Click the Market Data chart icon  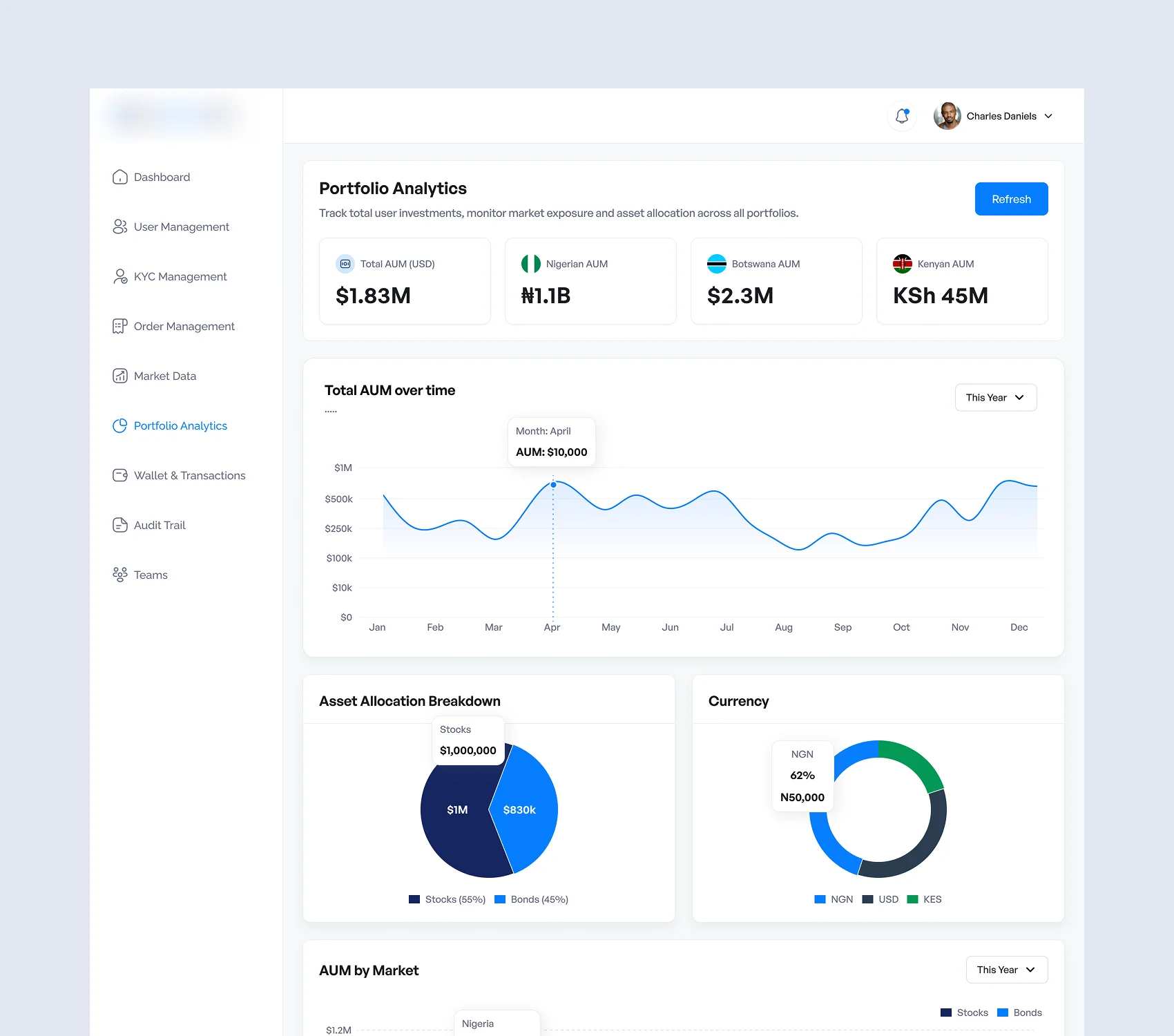(119, 376)
